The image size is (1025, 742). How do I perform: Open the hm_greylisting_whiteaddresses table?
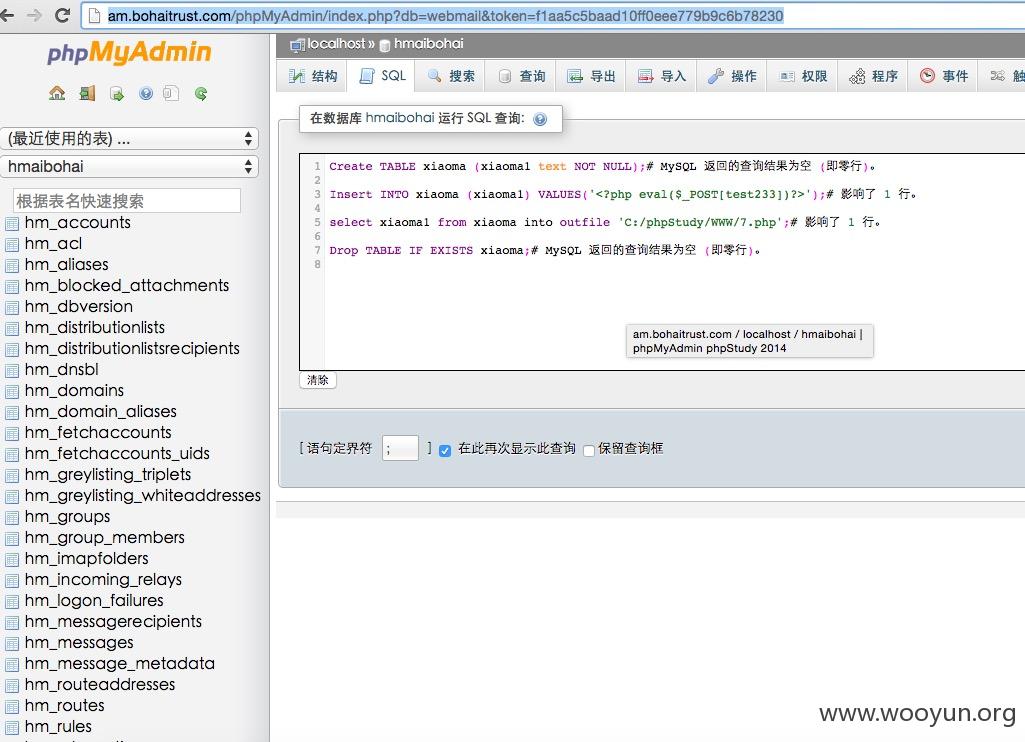(143, 496)
